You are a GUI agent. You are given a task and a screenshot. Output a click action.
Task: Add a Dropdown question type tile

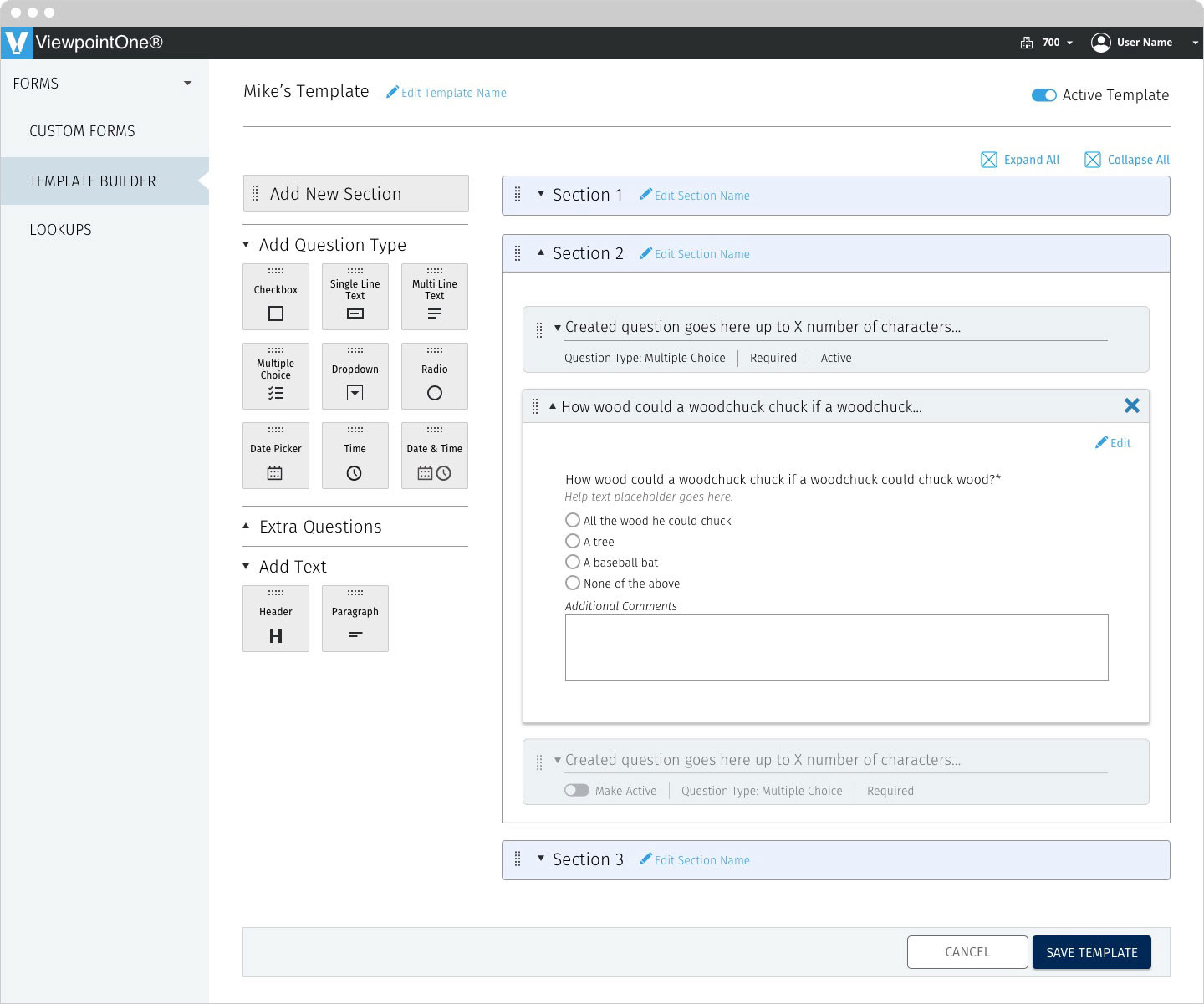pos(355,376)
